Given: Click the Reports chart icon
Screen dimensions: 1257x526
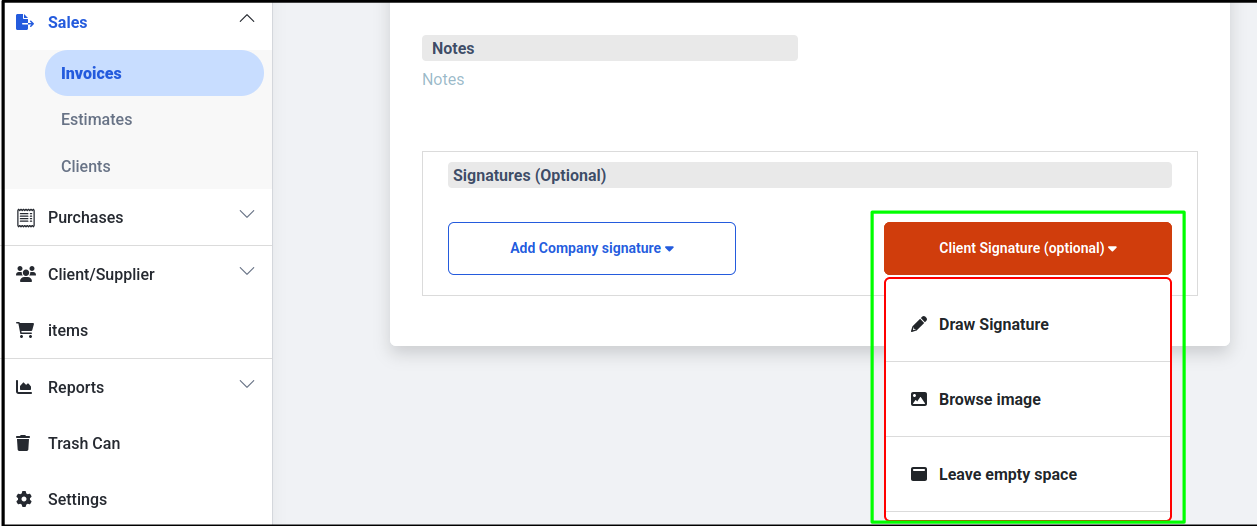Looking at the screenshot, I should pyautogui.click(x=26, y=387).
